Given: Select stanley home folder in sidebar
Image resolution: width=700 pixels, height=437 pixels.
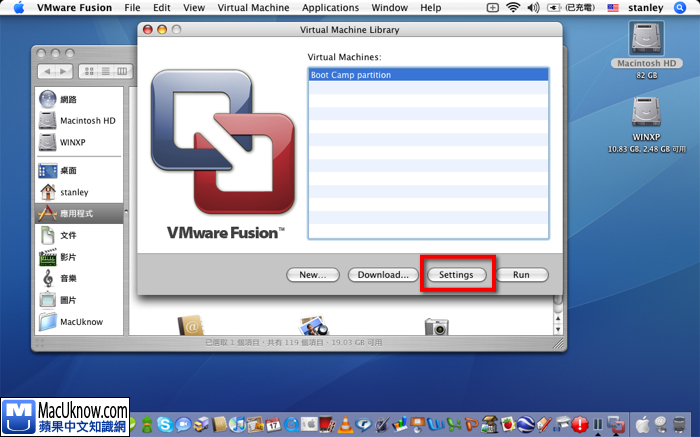Looking at the screenshot, I should click(x=73, y=191).
